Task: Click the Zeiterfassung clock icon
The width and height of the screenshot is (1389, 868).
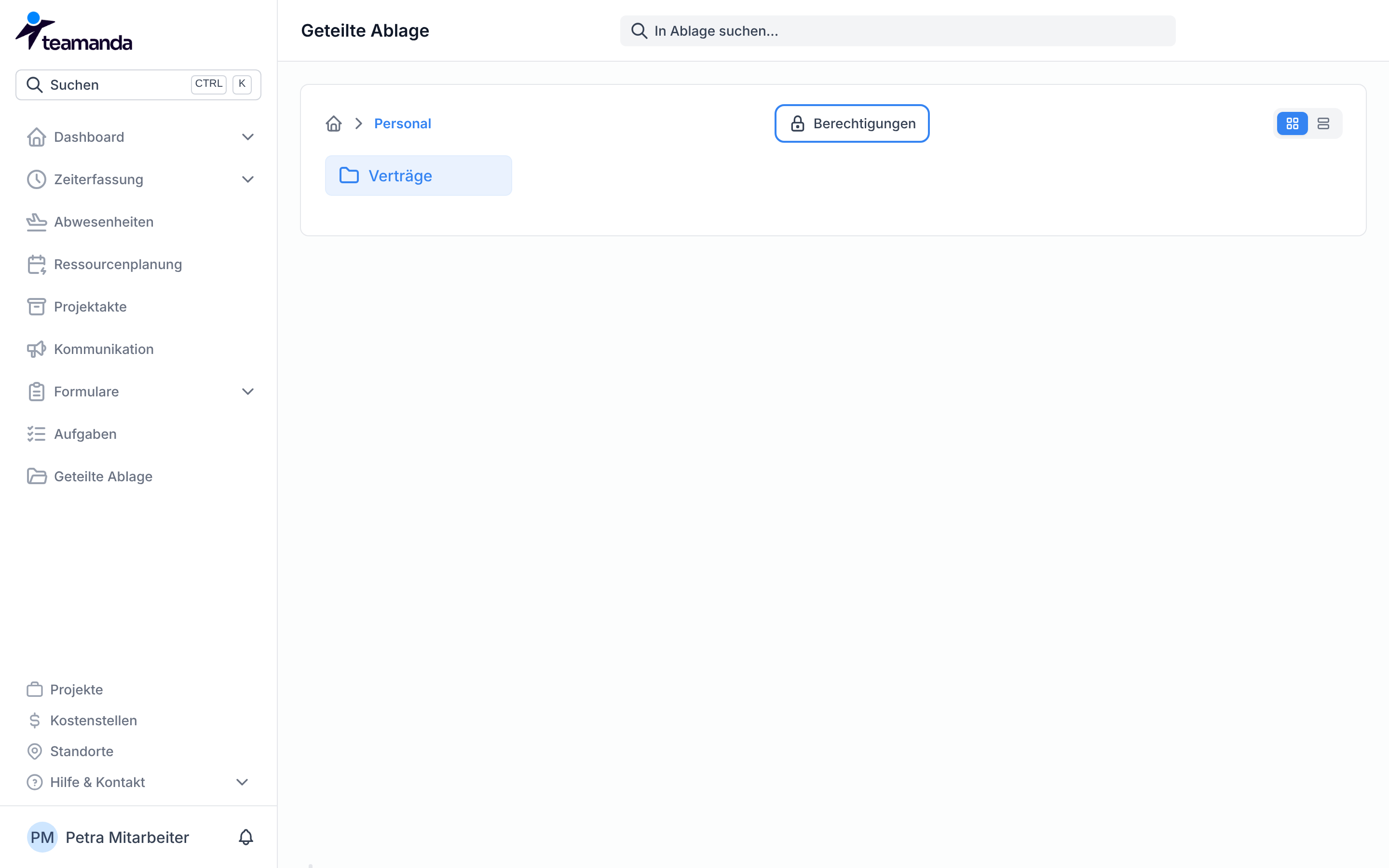Action: (x=36, y=180)
